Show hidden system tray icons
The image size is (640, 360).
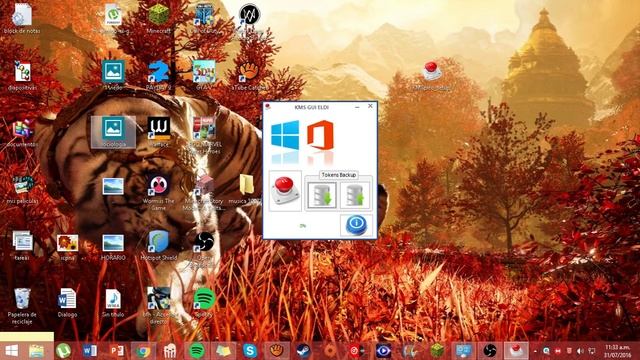click(535, 351)
